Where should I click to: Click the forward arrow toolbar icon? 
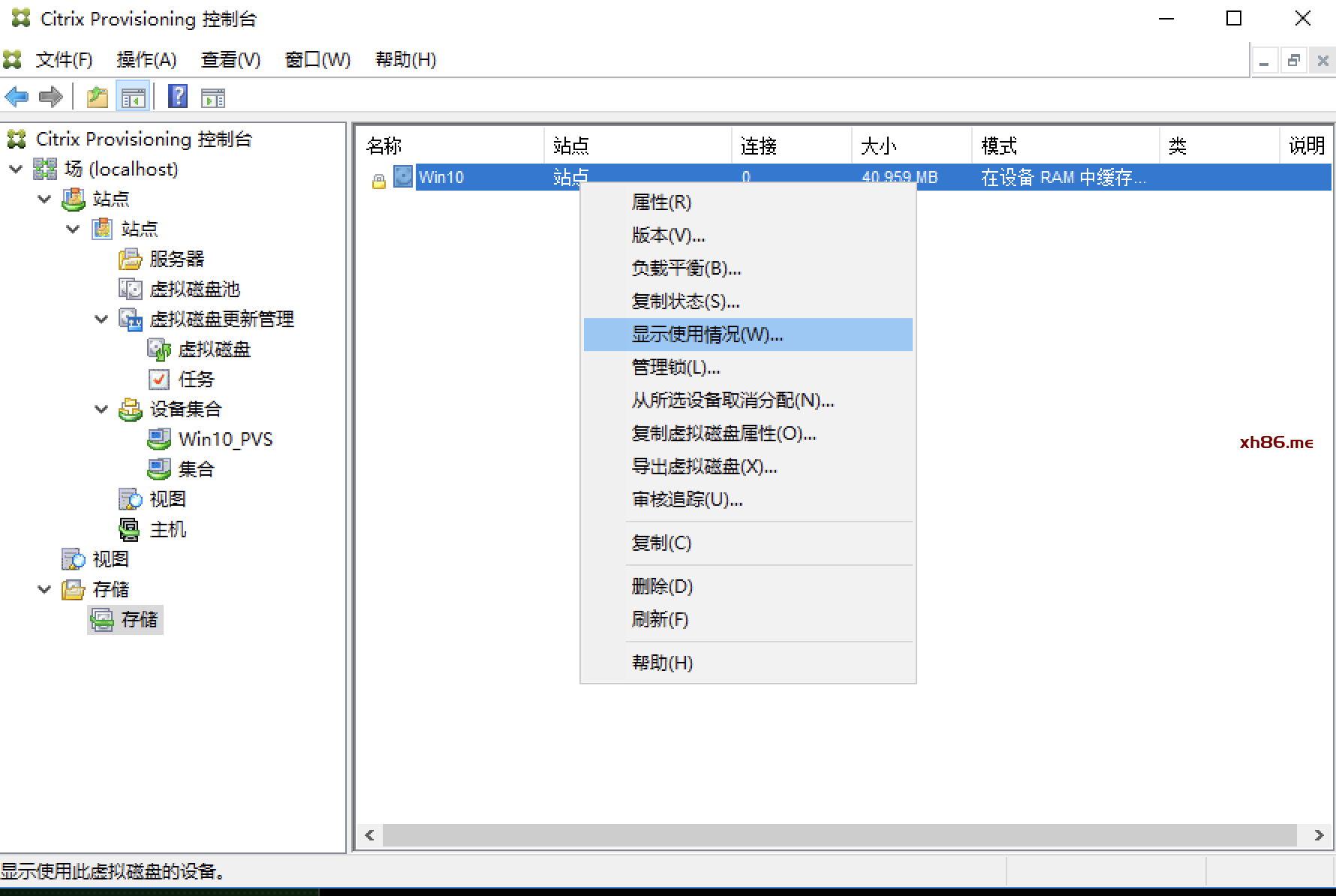pyautogui.click(x=51, y=97)
